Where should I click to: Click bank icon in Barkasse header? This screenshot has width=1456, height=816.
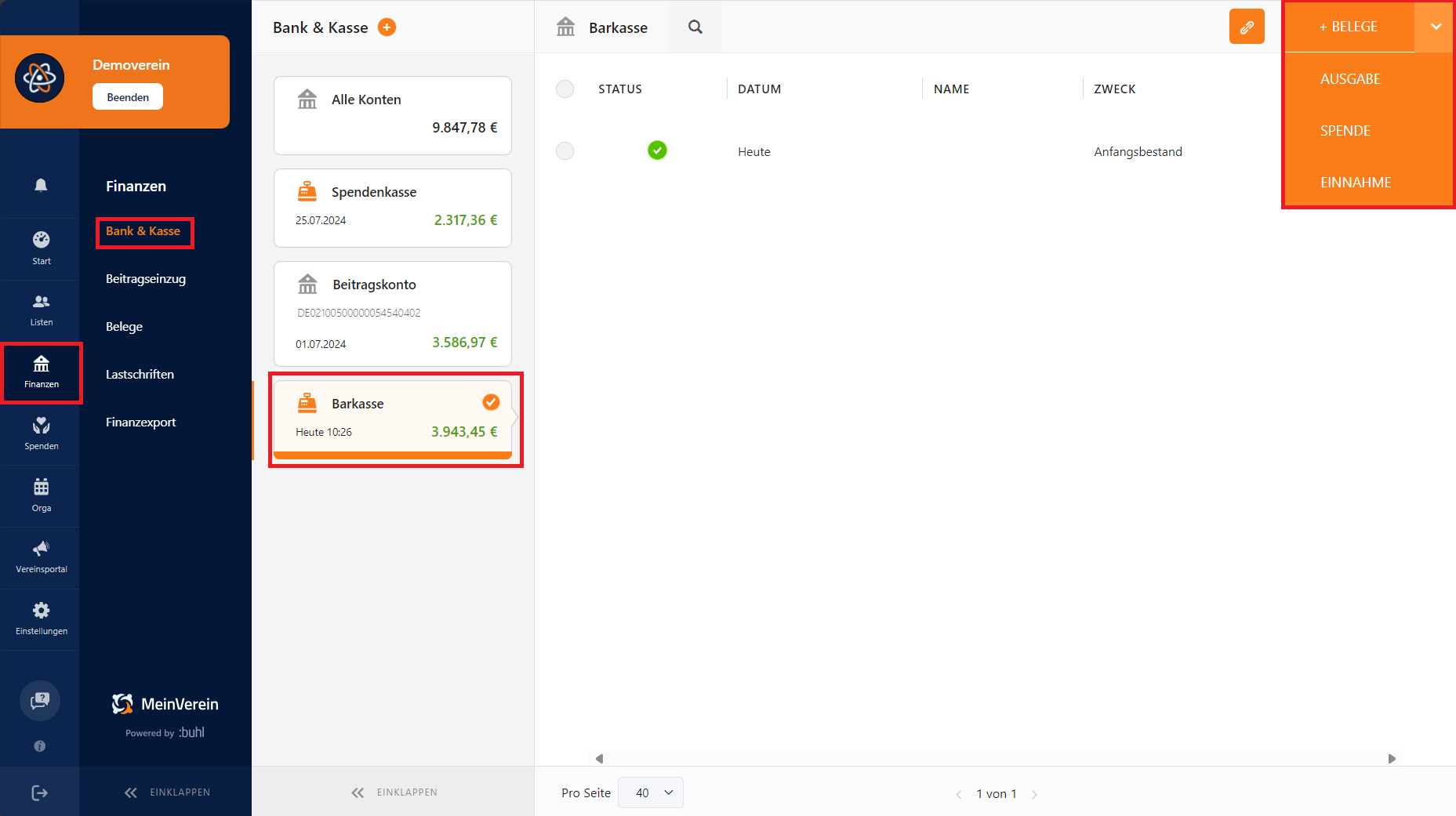click(x=566, y=27)
